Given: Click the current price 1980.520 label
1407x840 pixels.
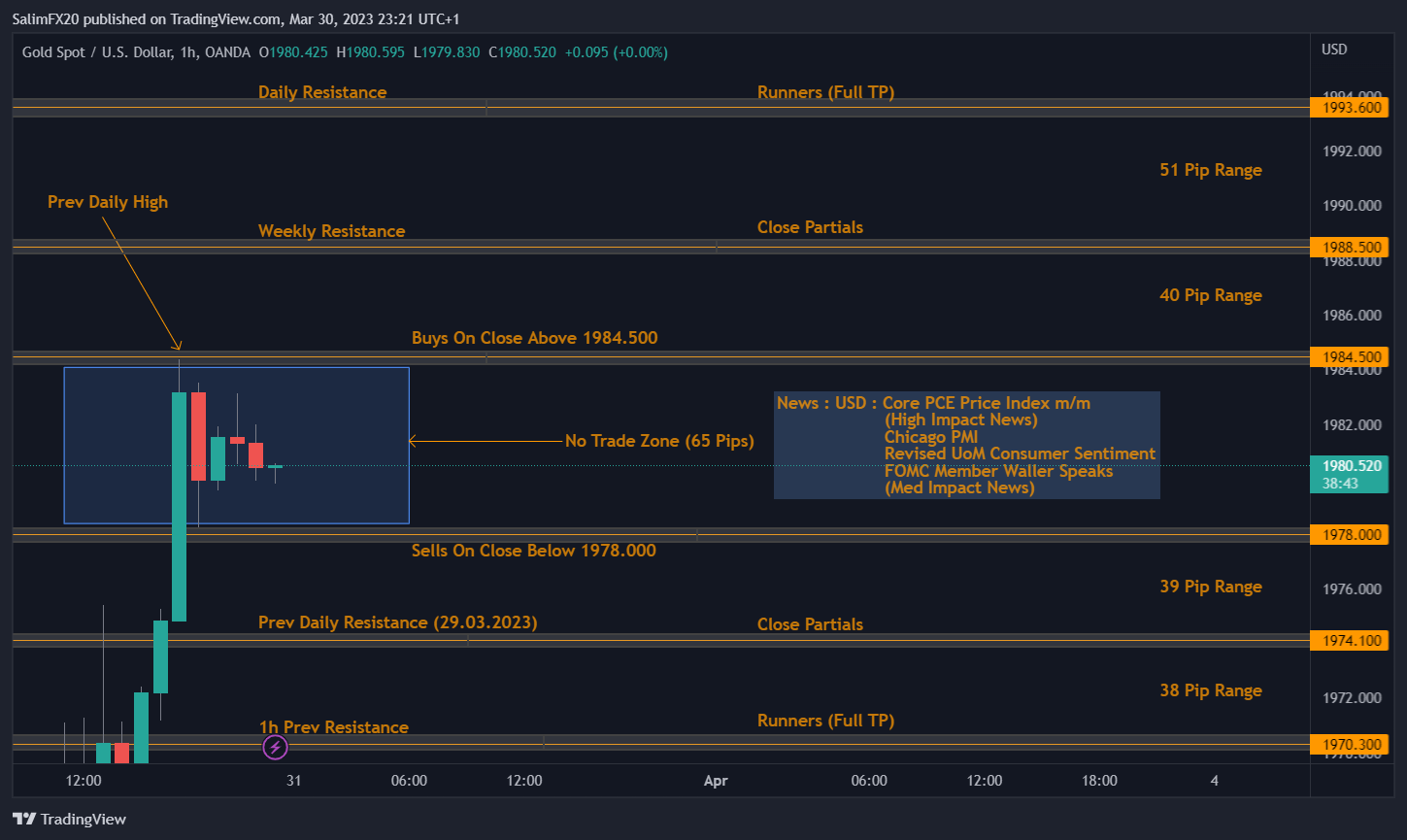Looking at the screenshot, I should pos(1348,466).
